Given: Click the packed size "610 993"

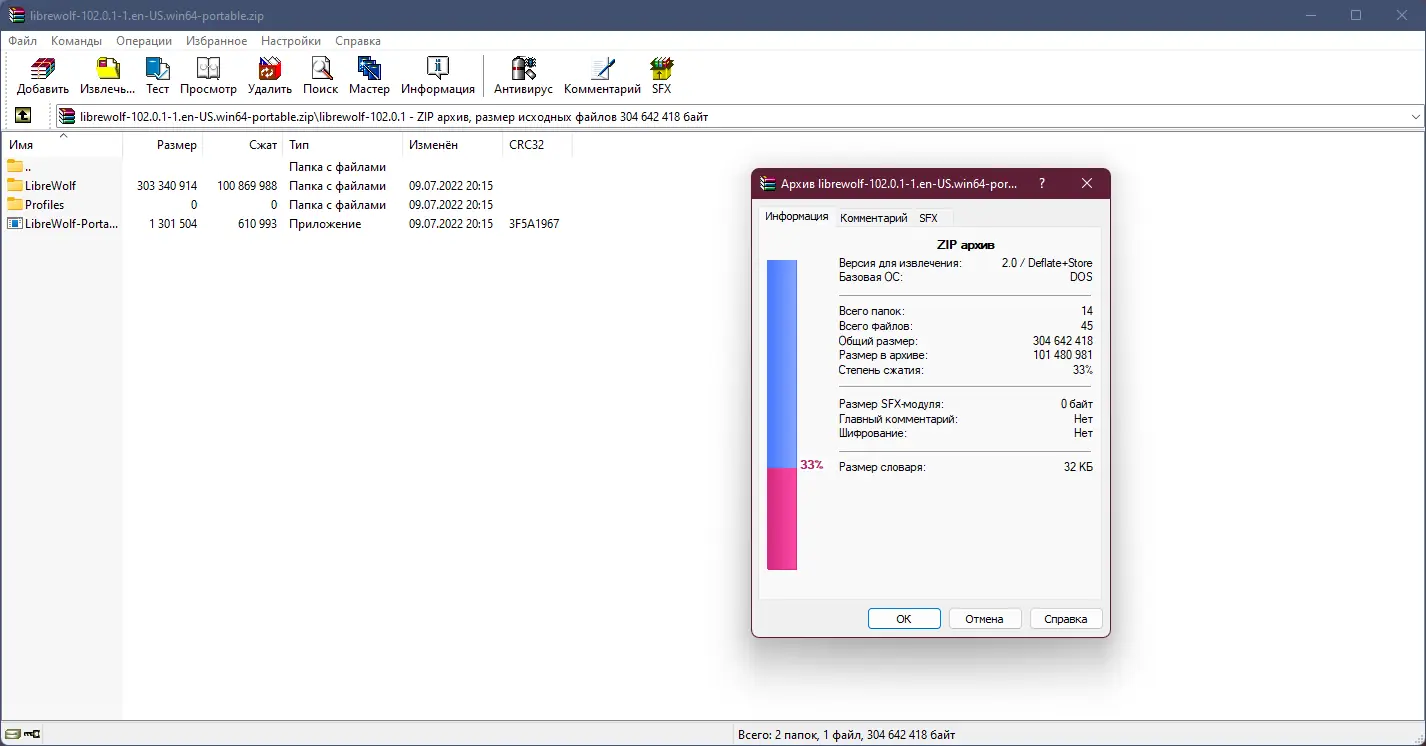Looking at the screenshot, I should 254,224.
